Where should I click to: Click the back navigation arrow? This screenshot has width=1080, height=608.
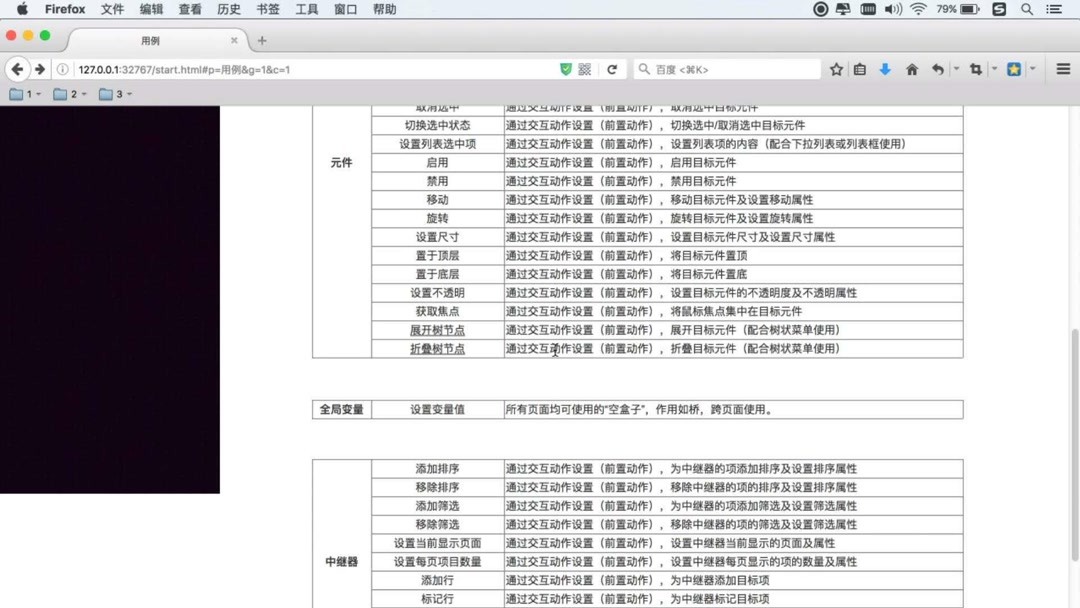click(17, 69)
